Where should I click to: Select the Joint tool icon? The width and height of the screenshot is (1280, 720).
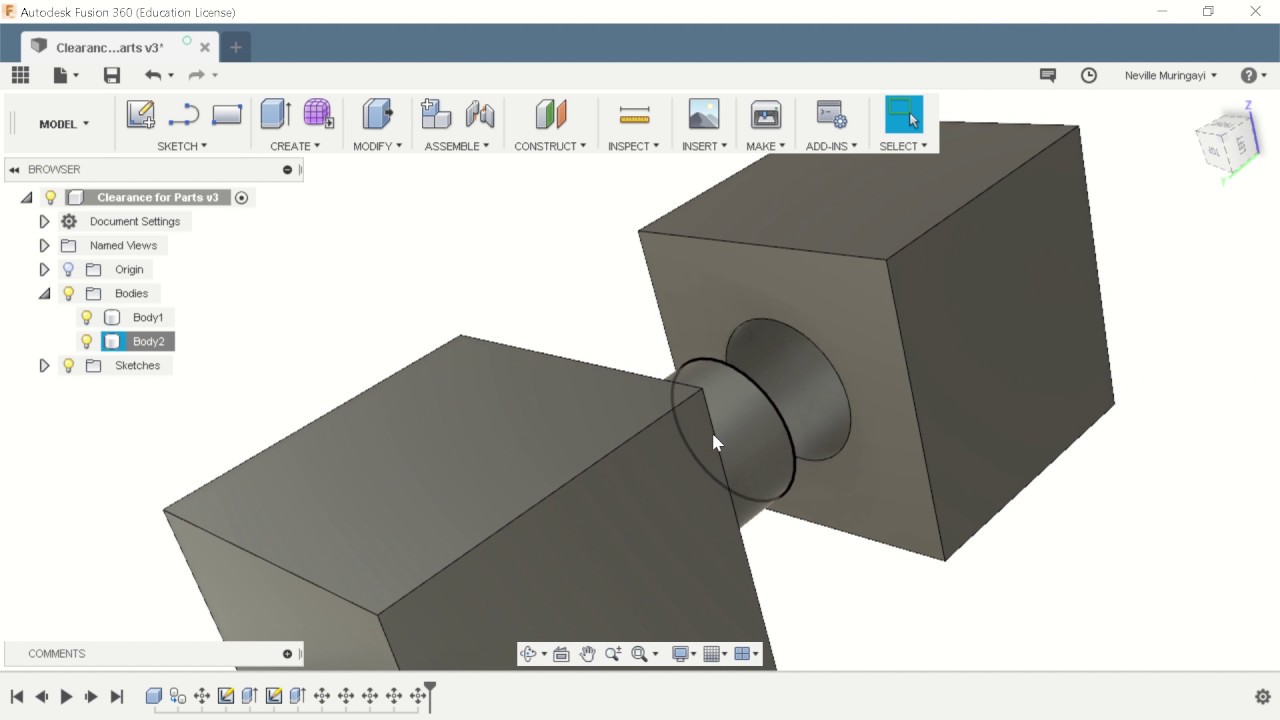point(480,114)
